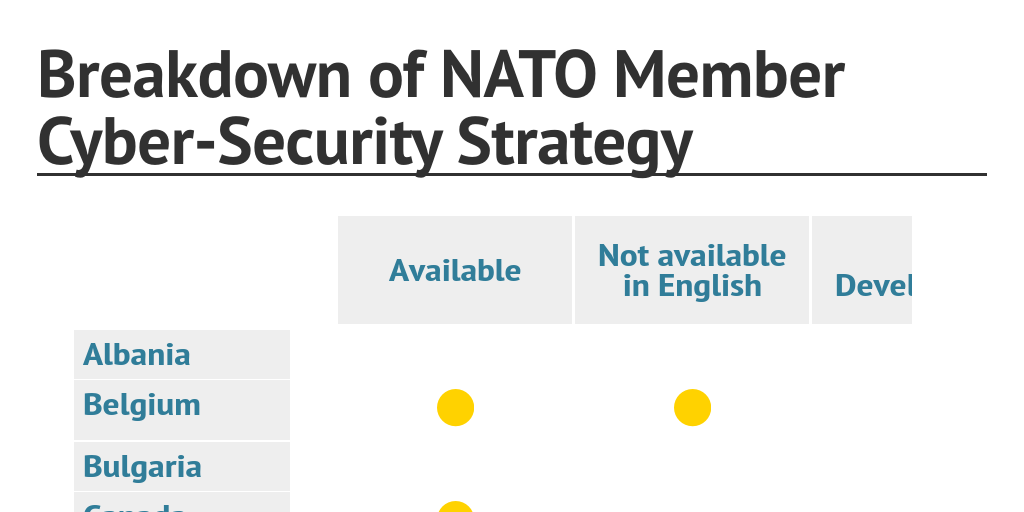The image size is (1024, 512).
Task: Select the Albania row label
Action: point(137,355)
